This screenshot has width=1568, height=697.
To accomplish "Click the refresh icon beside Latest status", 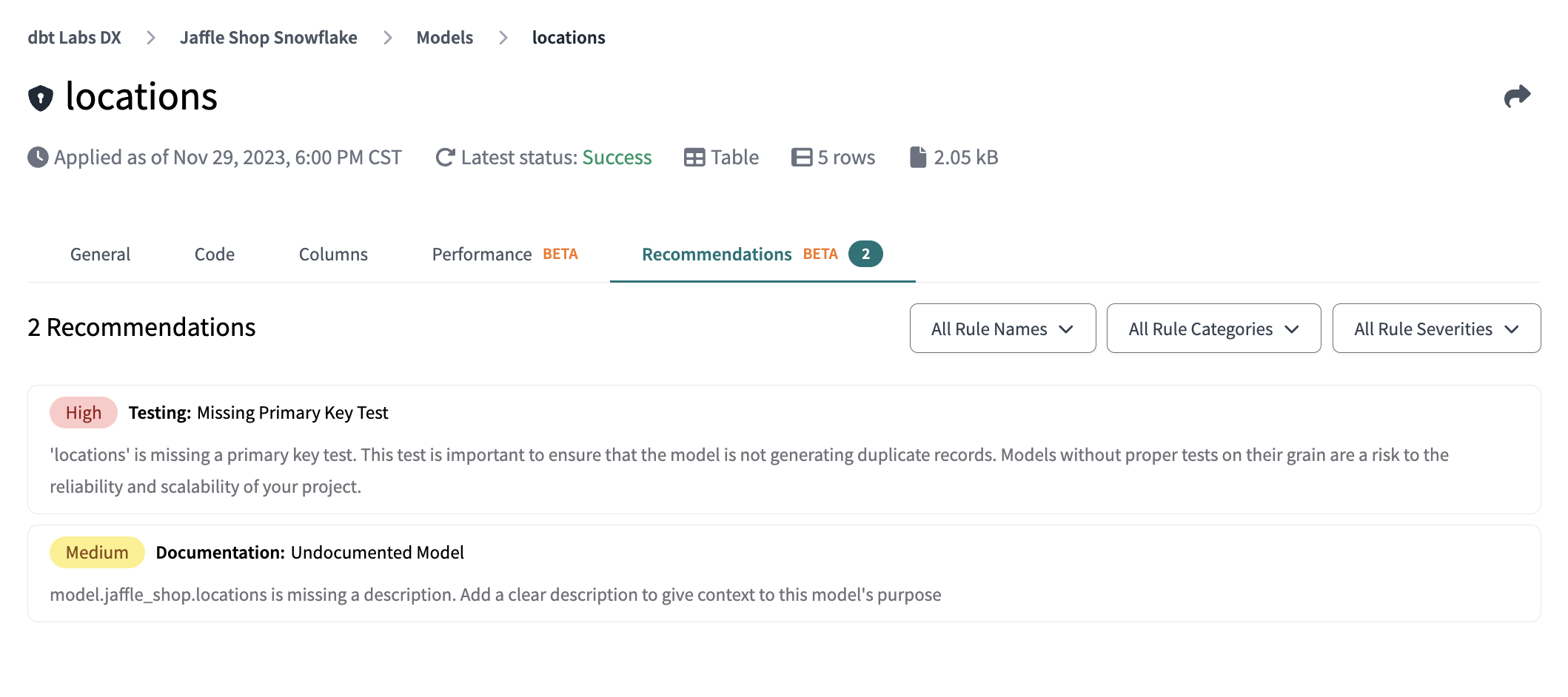I will coord(445,158).
